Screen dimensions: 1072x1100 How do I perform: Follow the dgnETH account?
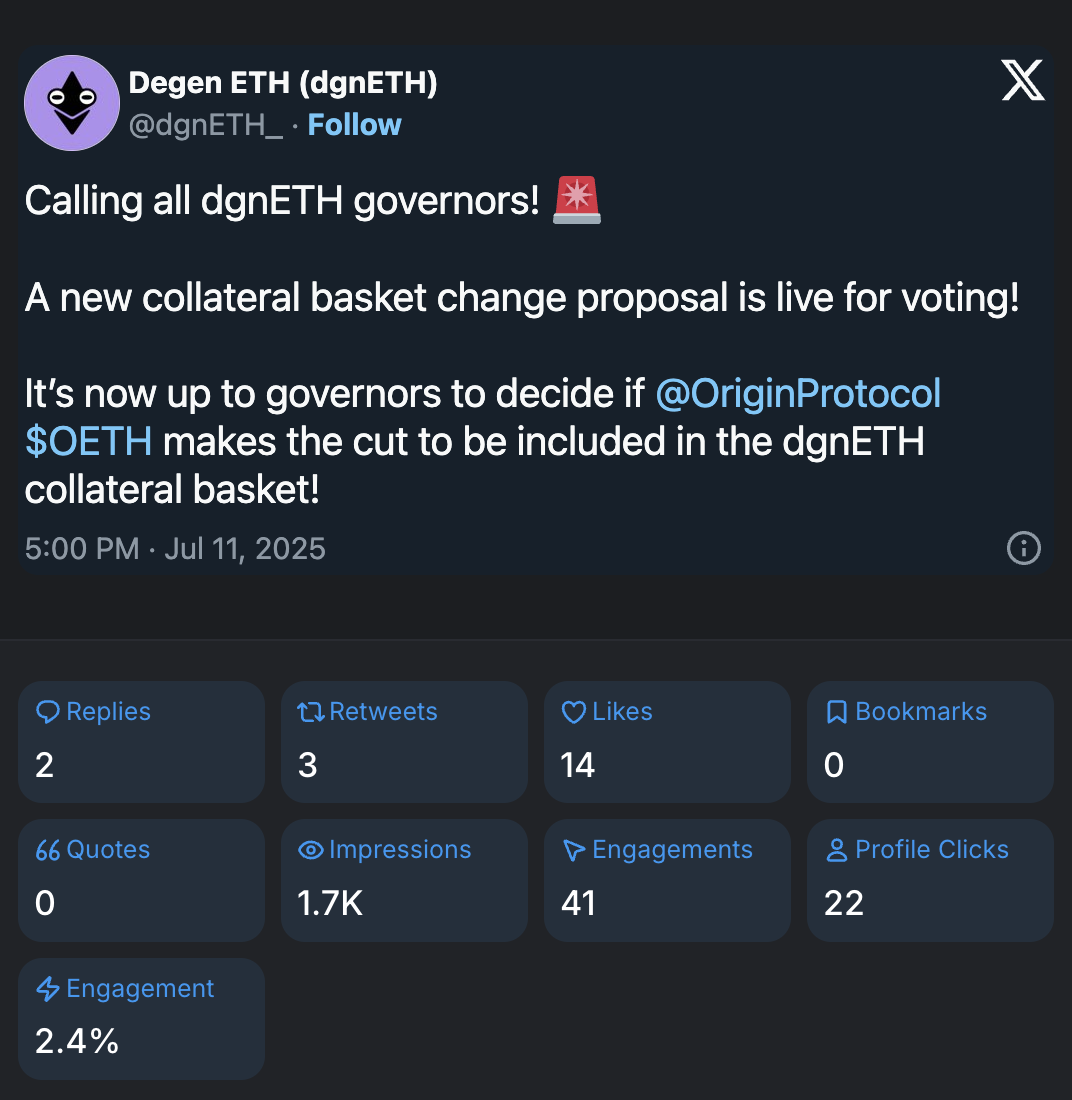tap(354, 125)
